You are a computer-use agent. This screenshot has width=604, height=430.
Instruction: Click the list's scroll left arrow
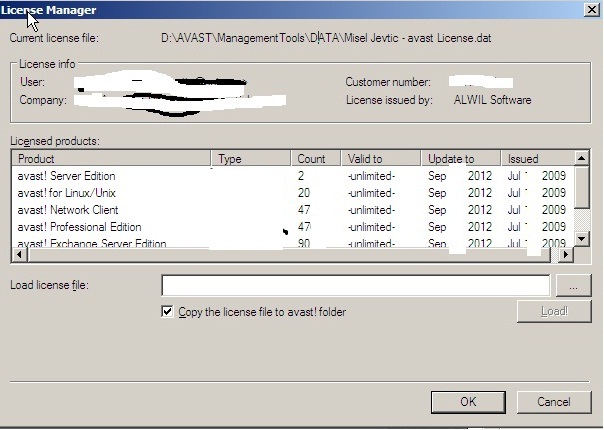coord(20,254)
